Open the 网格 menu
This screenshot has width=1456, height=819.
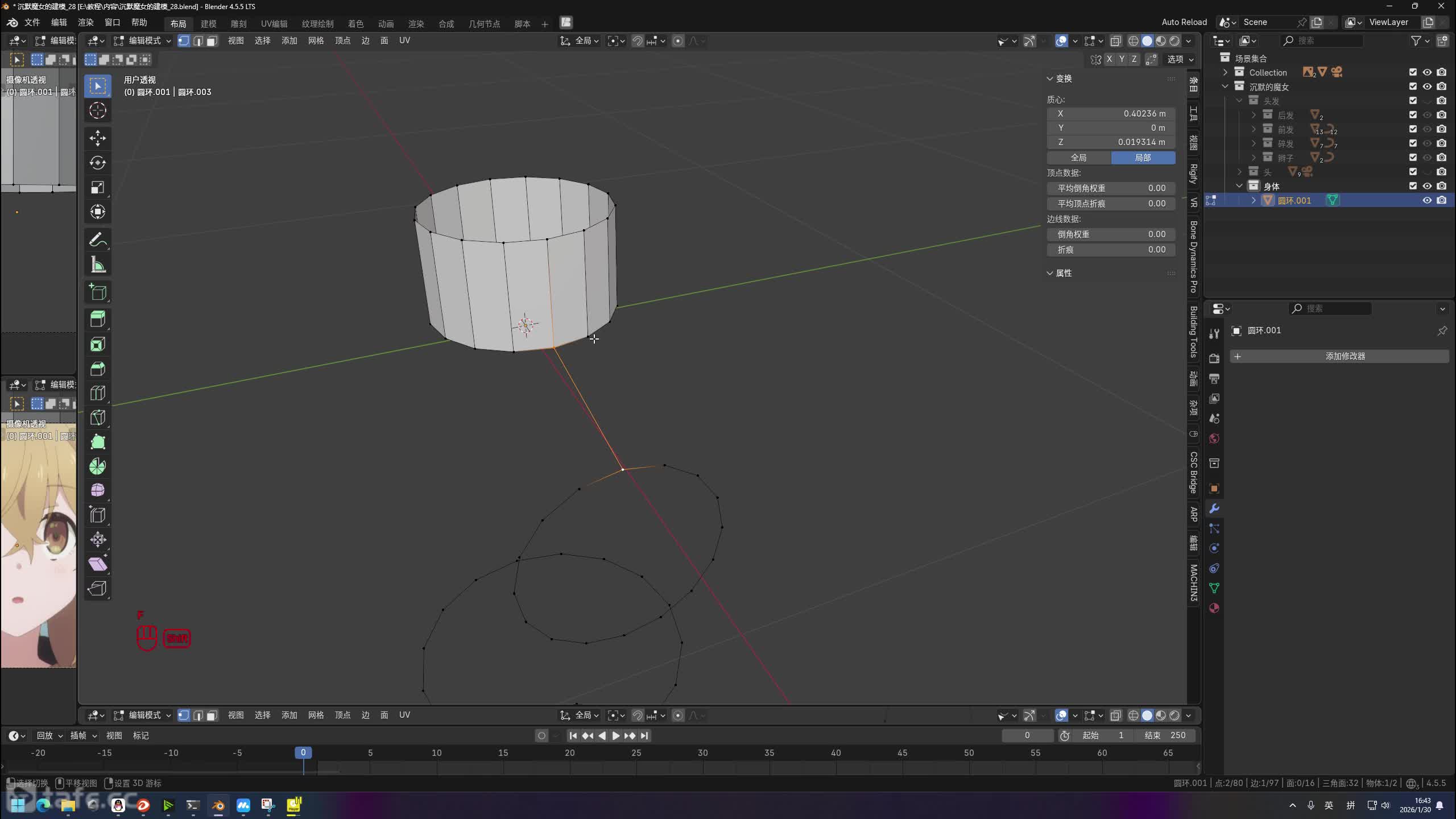coord(316,41)
